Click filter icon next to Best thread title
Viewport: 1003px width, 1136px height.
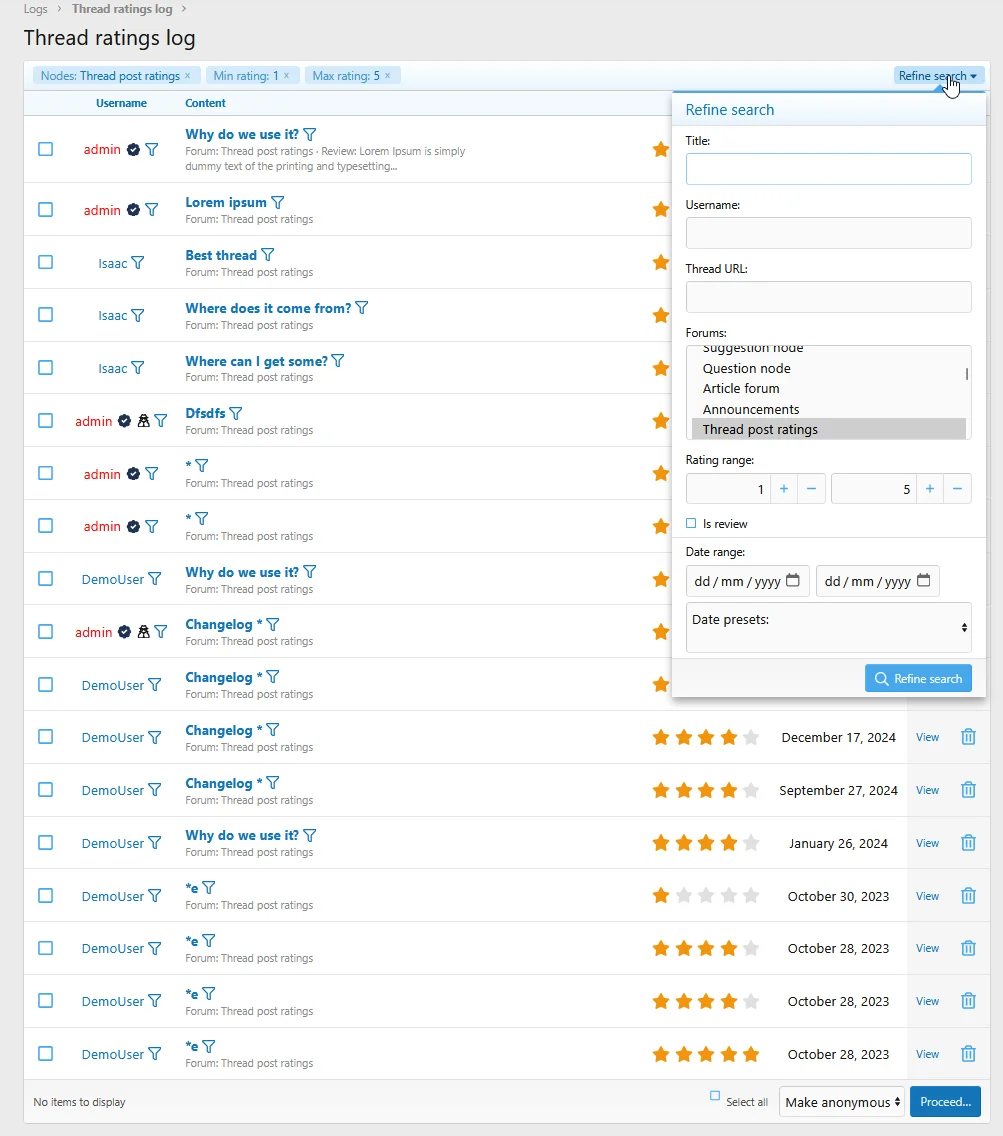267,255
